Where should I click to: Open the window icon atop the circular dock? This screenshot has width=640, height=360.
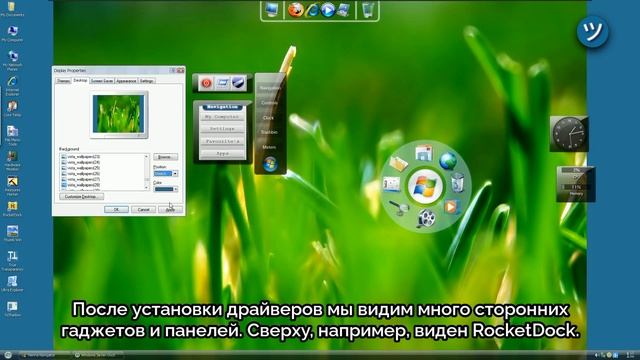coord(424,153)
